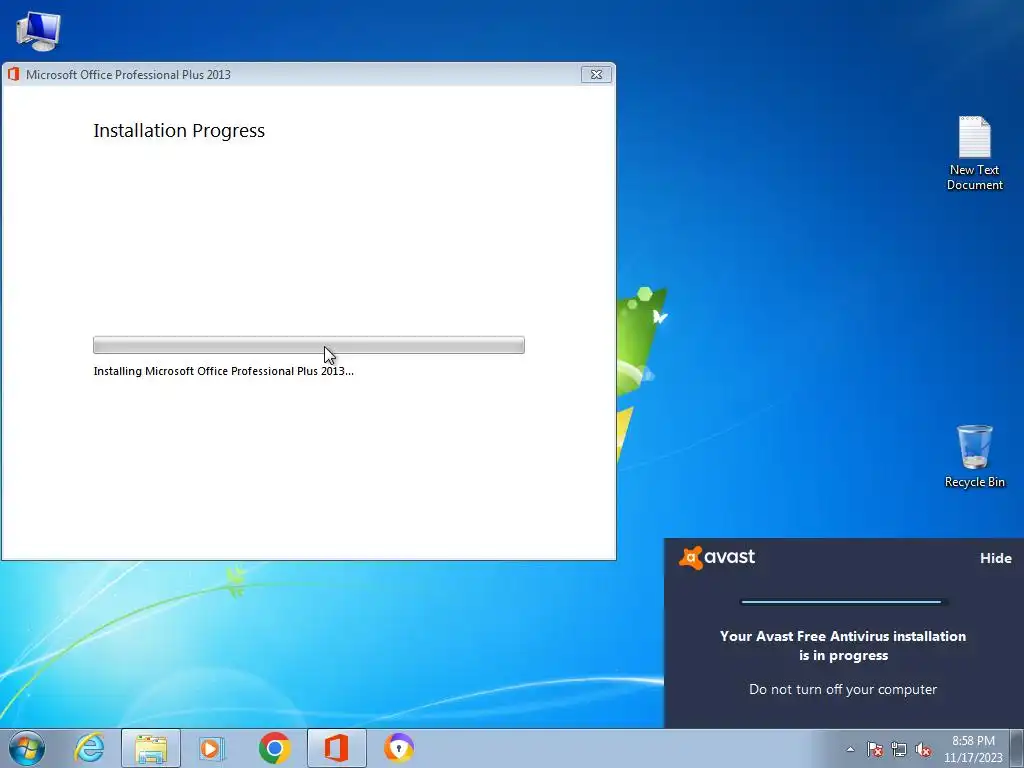Open Windows Media Player taskbar icon
This screenshot has width=1024, height=768.
212,748
